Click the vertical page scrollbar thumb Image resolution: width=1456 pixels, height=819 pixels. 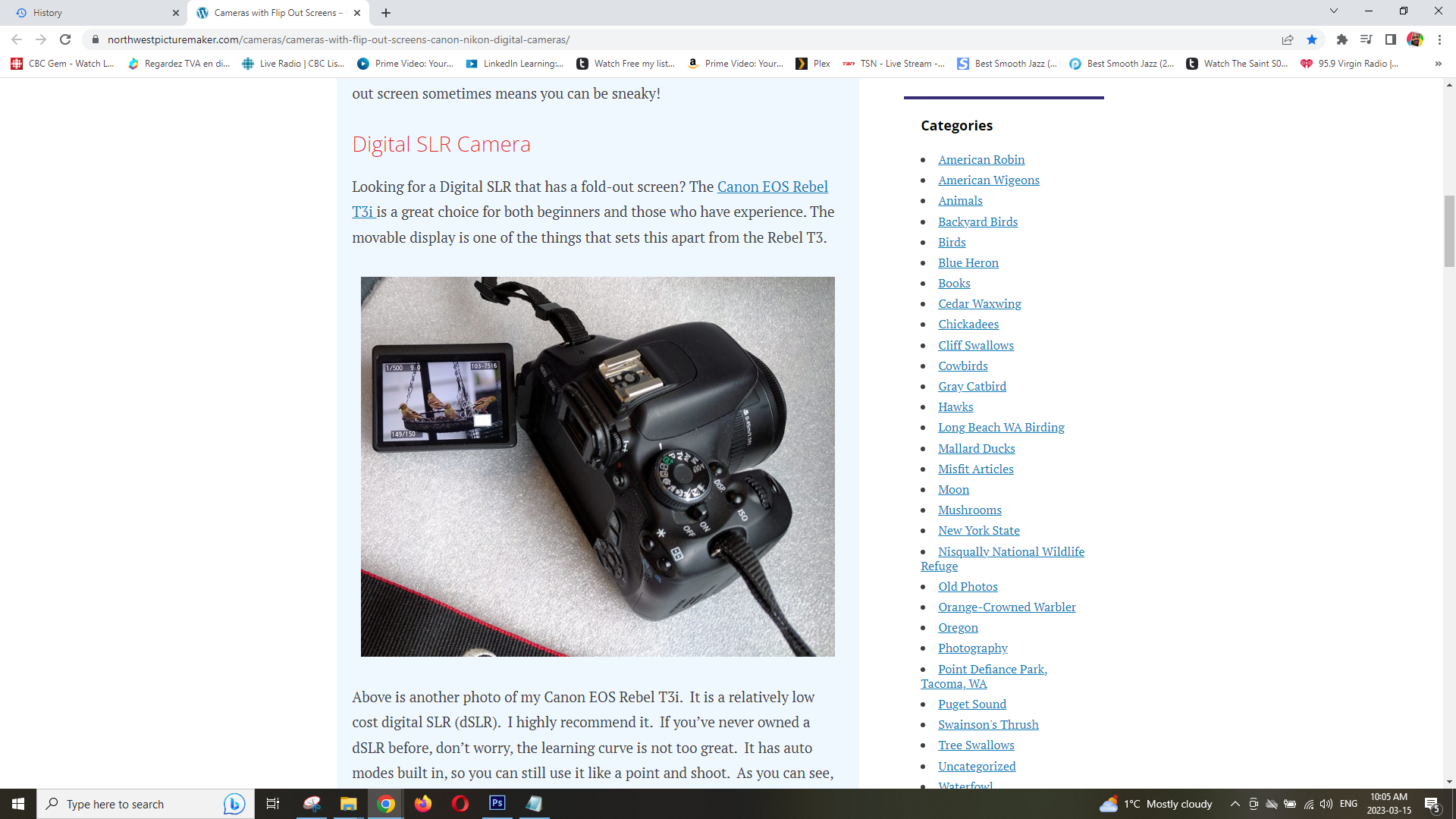point(1449,231)
